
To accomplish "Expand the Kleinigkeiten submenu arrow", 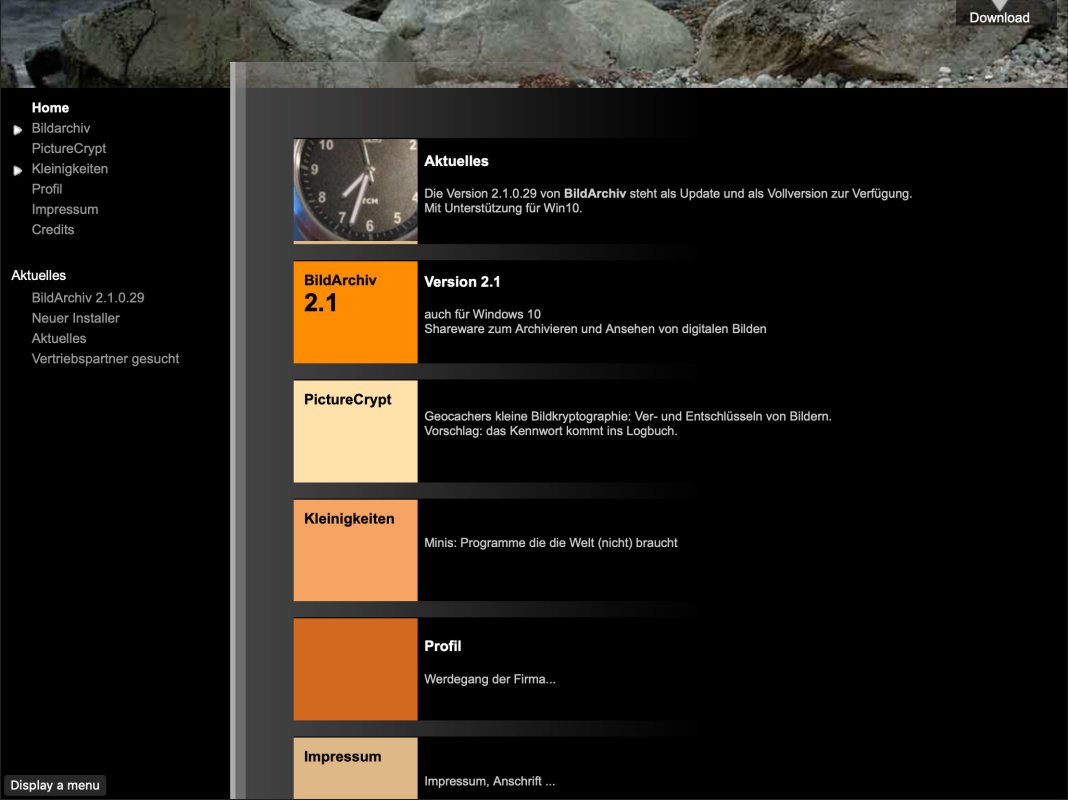I will pos(17,170).
